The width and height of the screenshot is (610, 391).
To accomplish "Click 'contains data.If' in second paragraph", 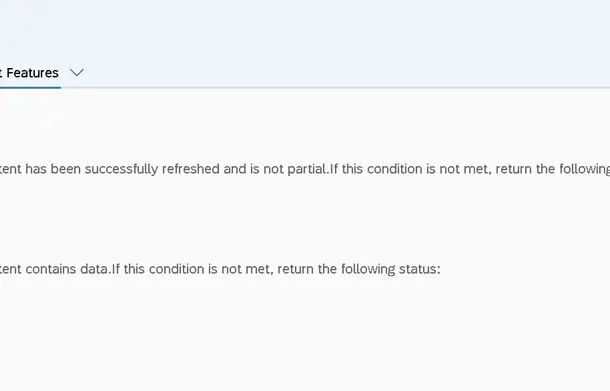I will 73,269.
